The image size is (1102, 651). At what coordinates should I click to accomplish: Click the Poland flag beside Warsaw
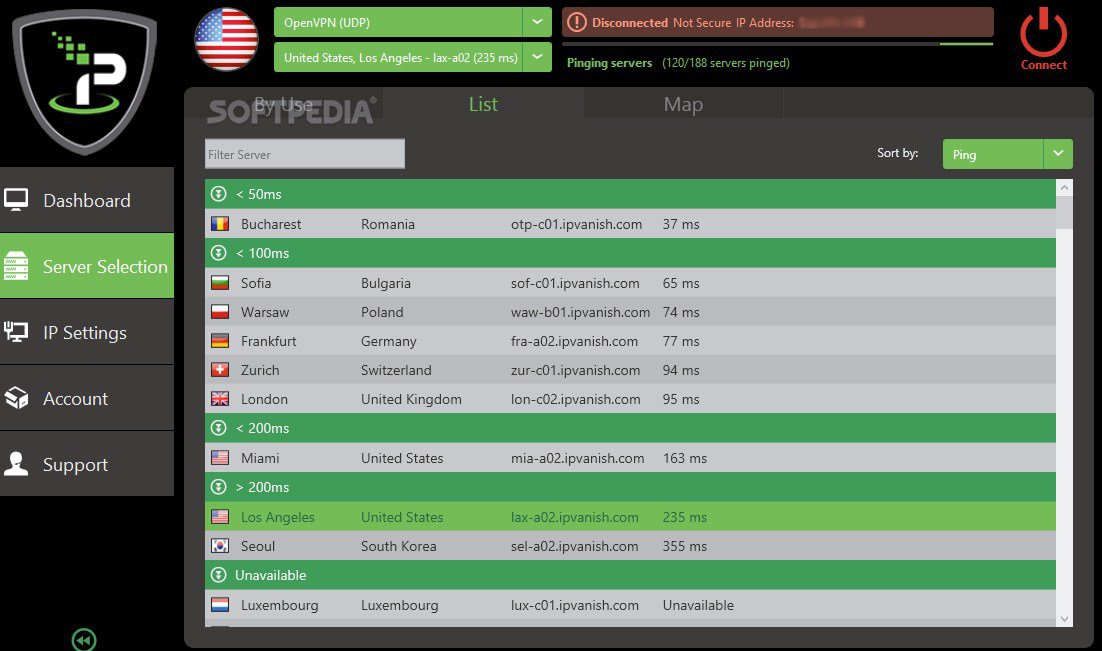click(220, 311)
